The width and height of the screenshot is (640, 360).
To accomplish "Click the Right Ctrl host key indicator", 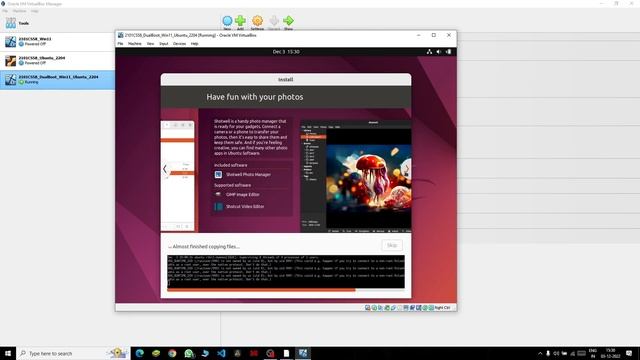I will point(442,308).
